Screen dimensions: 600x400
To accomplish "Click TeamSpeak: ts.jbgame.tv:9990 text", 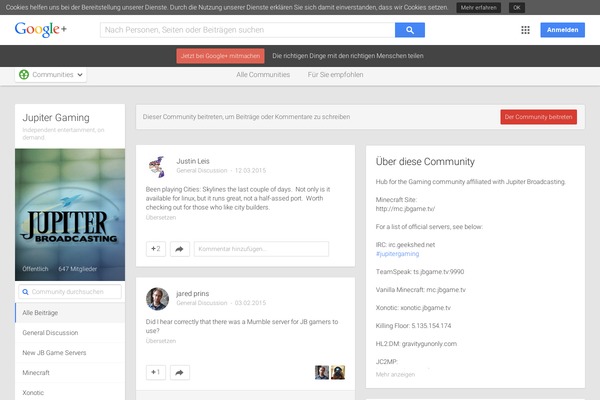I will pos(420,272).
